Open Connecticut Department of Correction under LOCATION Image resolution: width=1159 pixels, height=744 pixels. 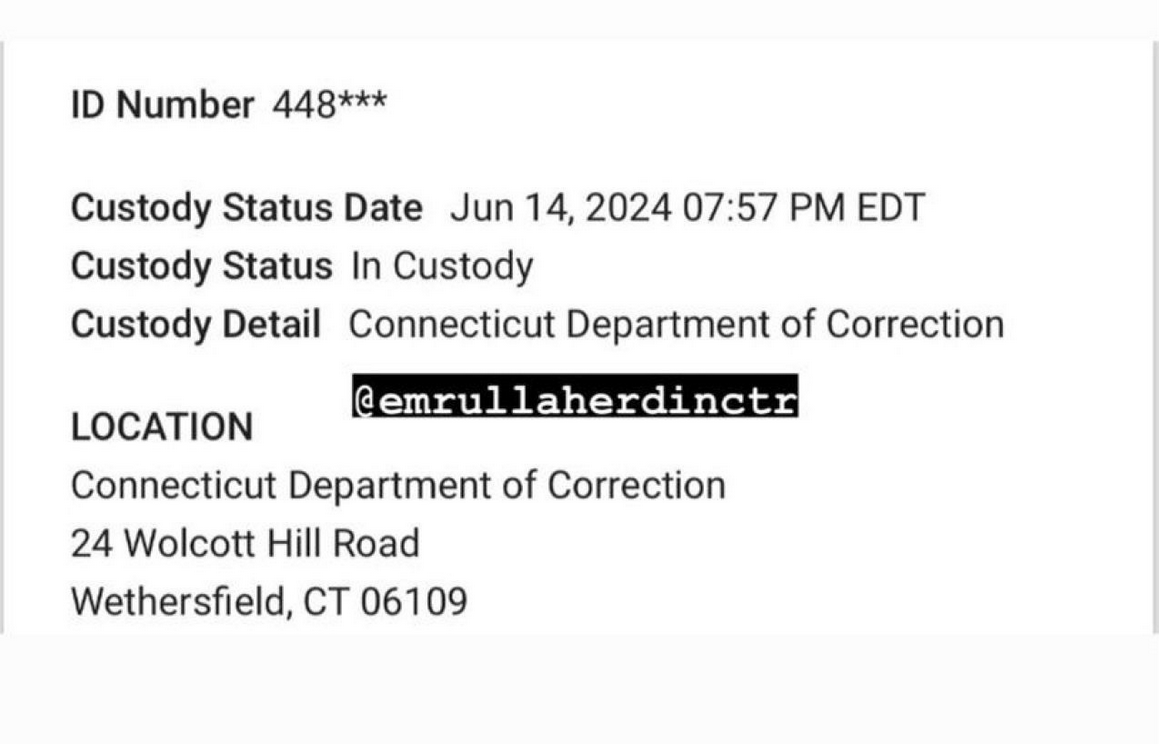tap(398, 486)
